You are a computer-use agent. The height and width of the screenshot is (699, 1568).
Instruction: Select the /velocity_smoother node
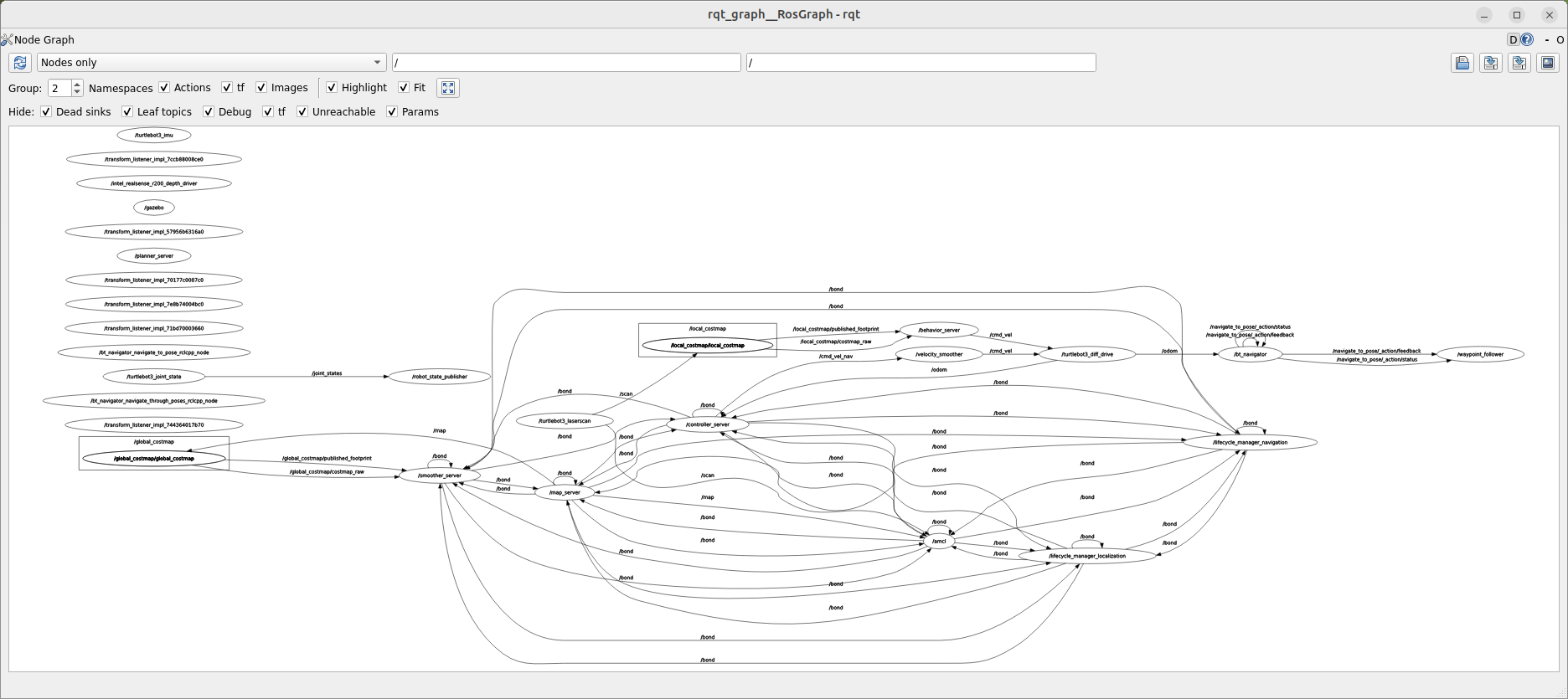tap(939, 354)
